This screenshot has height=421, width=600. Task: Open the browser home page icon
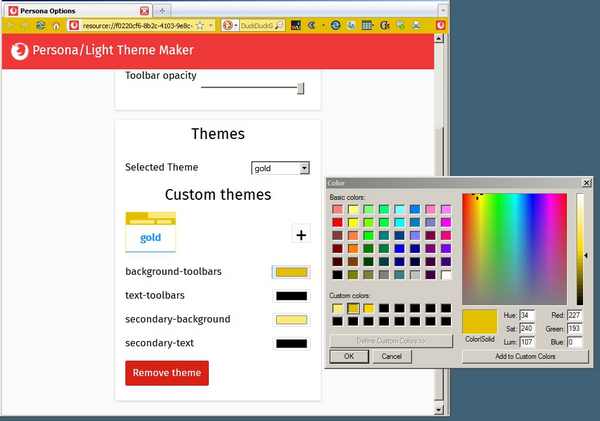tap(56, 26)
